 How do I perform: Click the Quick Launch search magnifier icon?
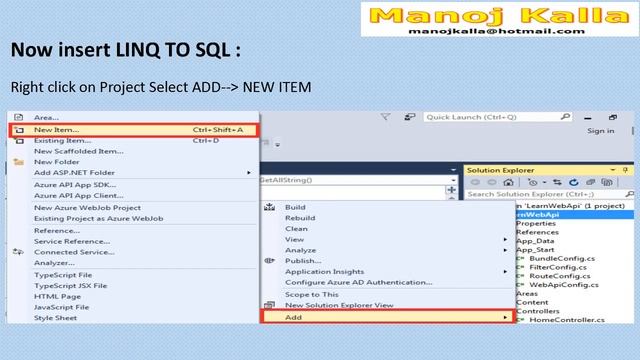[x=565, y=117]
